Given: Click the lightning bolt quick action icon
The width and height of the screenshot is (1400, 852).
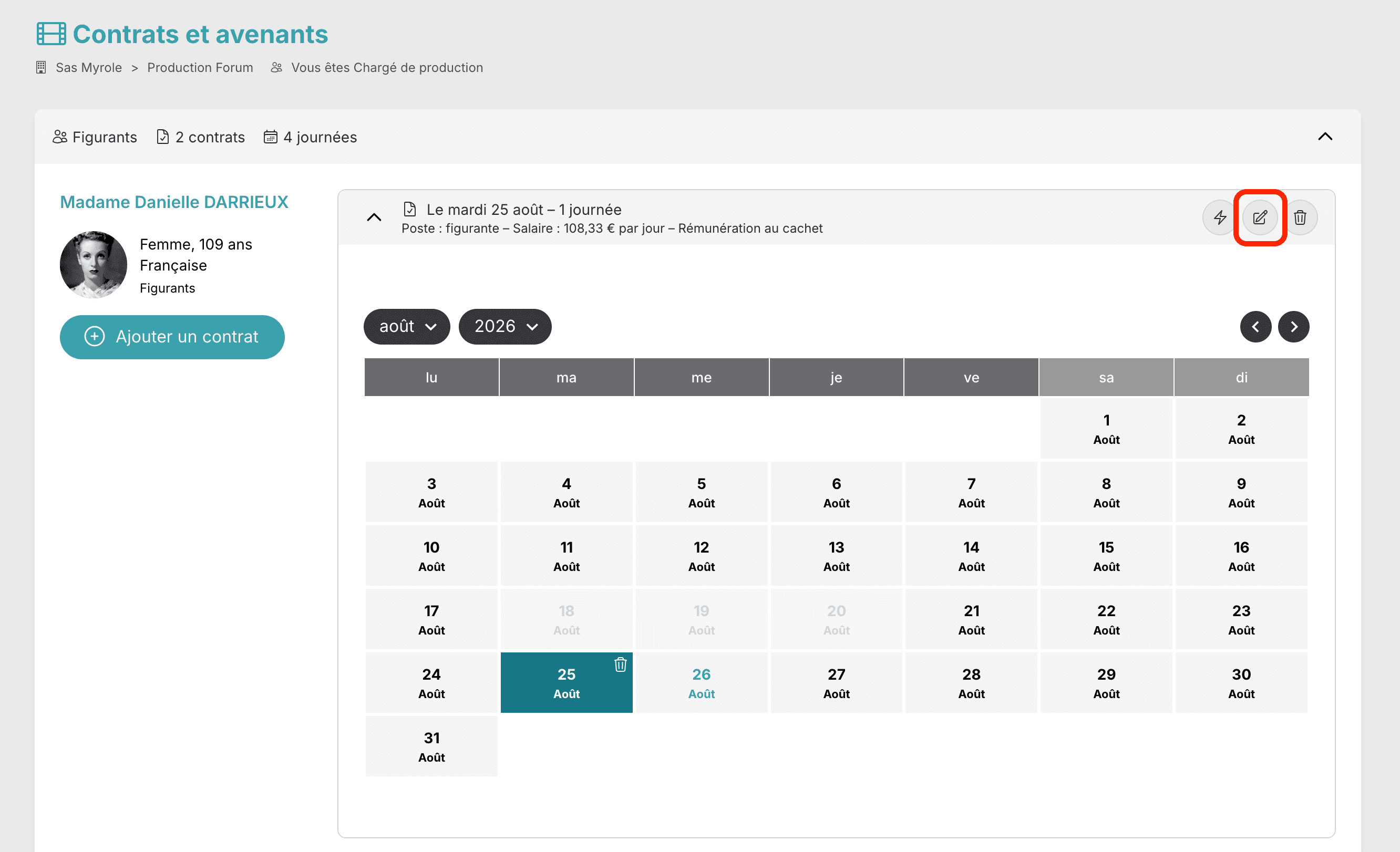Looking at the screenshot, I should [1219, 217].
